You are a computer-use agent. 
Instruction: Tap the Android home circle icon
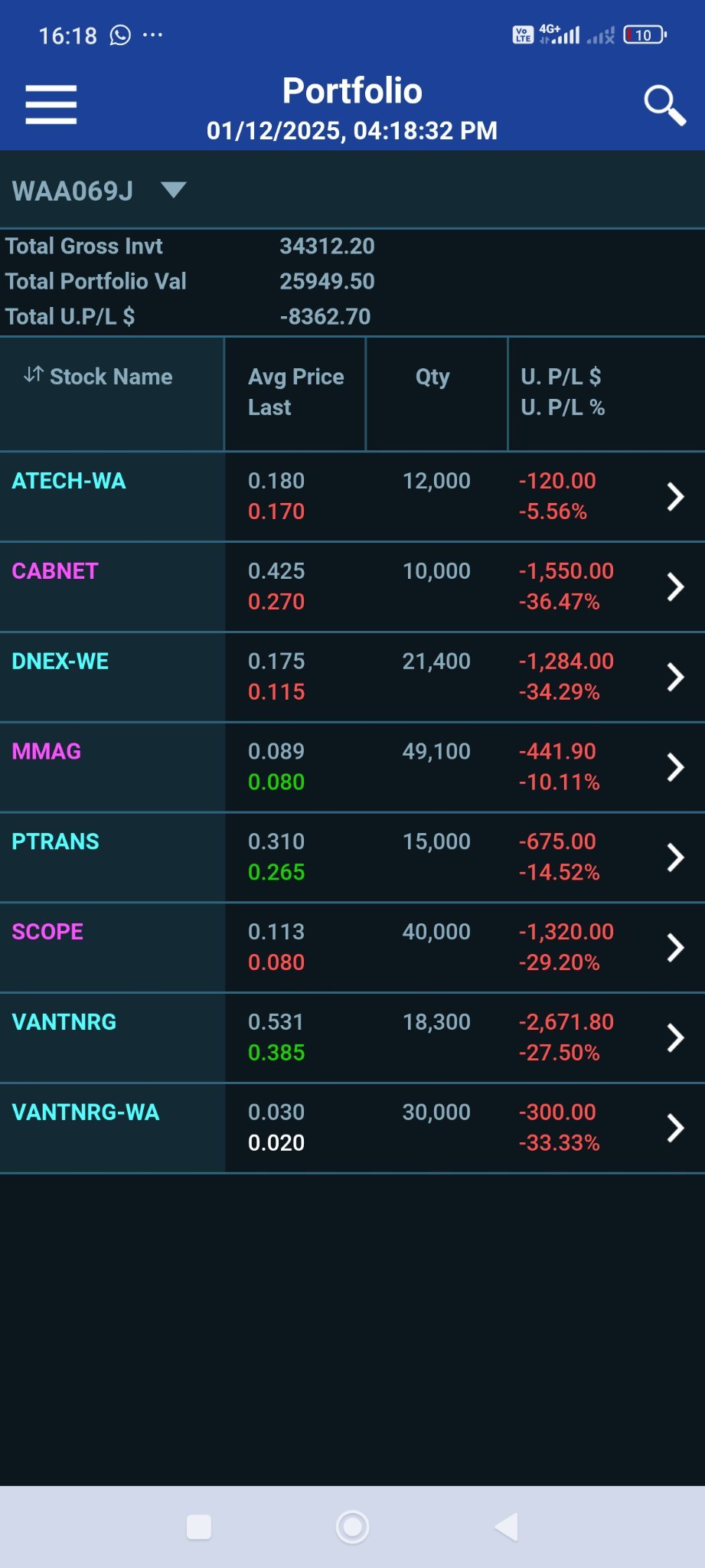tap(352, 1526)
